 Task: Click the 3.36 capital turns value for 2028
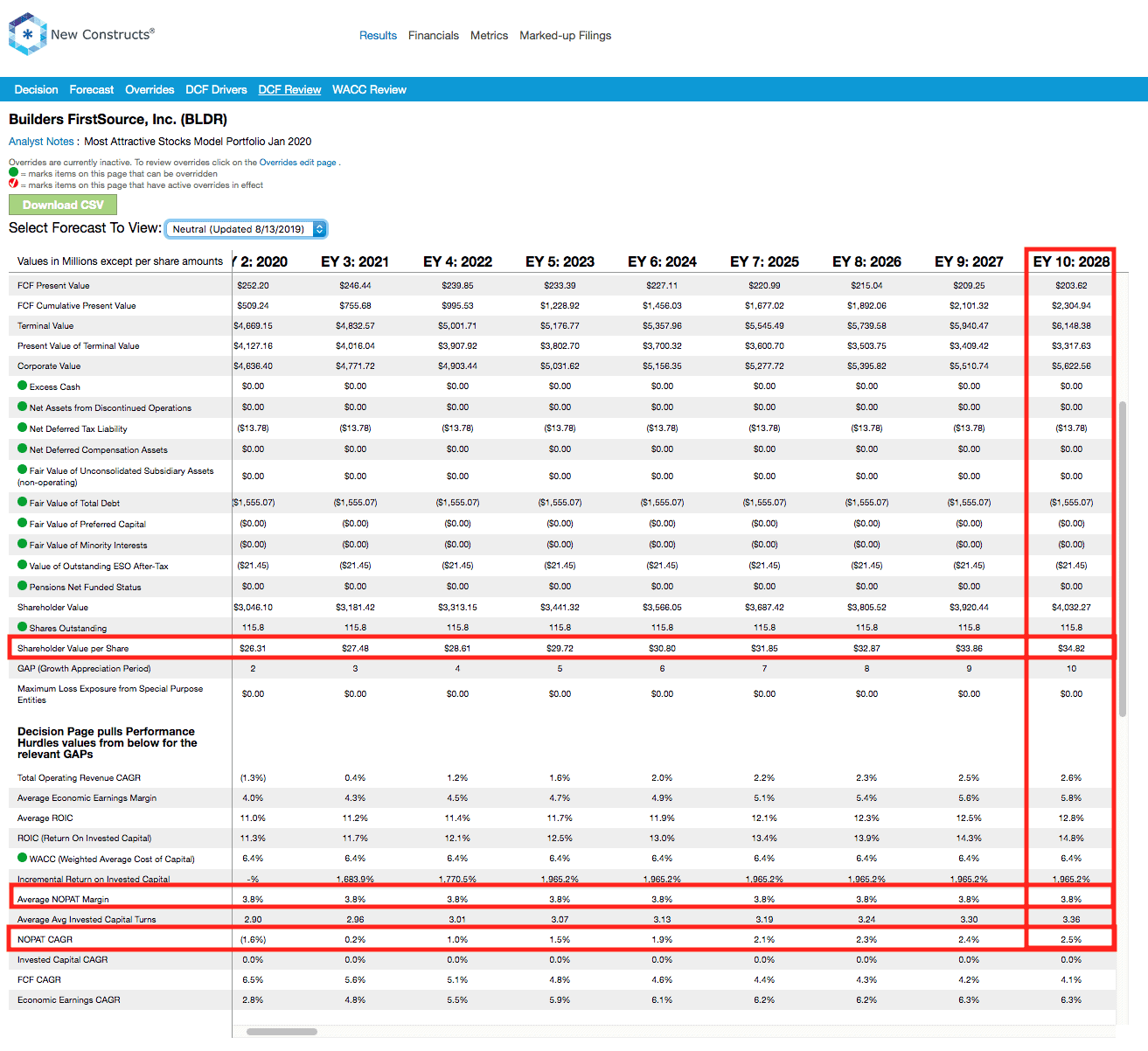[x=1071, y=919]
